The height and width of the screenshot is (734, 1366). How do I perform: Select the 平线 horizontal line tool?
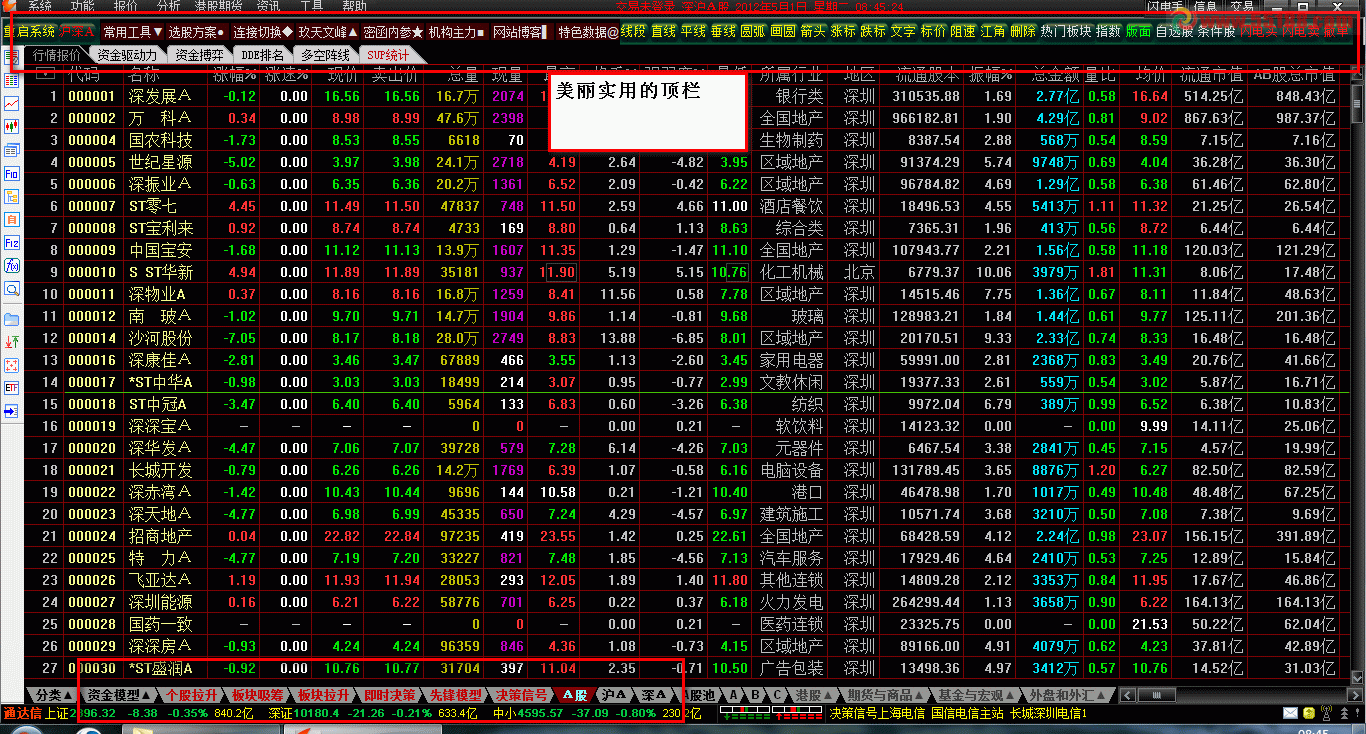click(x=693, y=32)
